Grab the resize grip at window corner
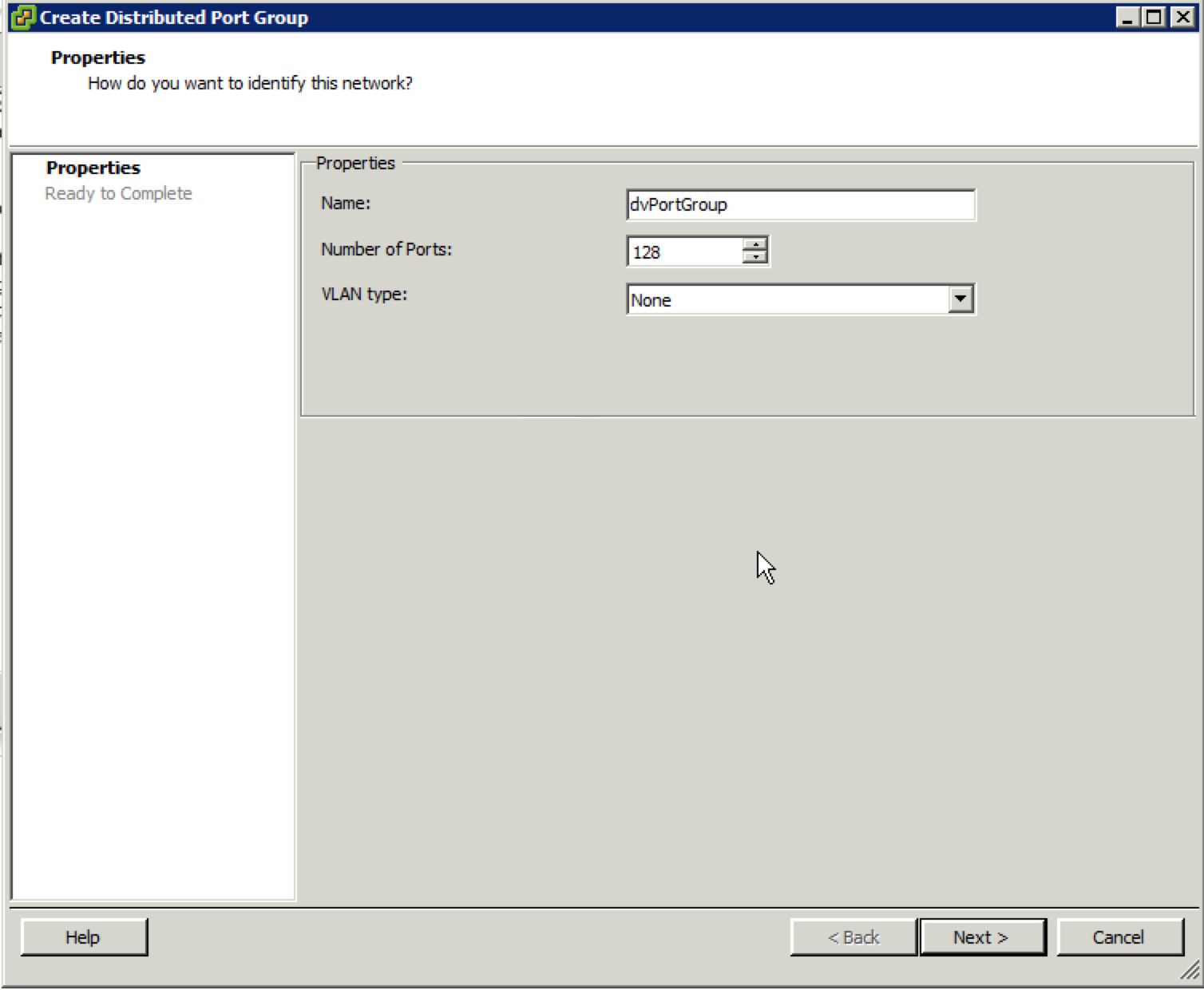 pyautogui.click(x=1190, y=971)
